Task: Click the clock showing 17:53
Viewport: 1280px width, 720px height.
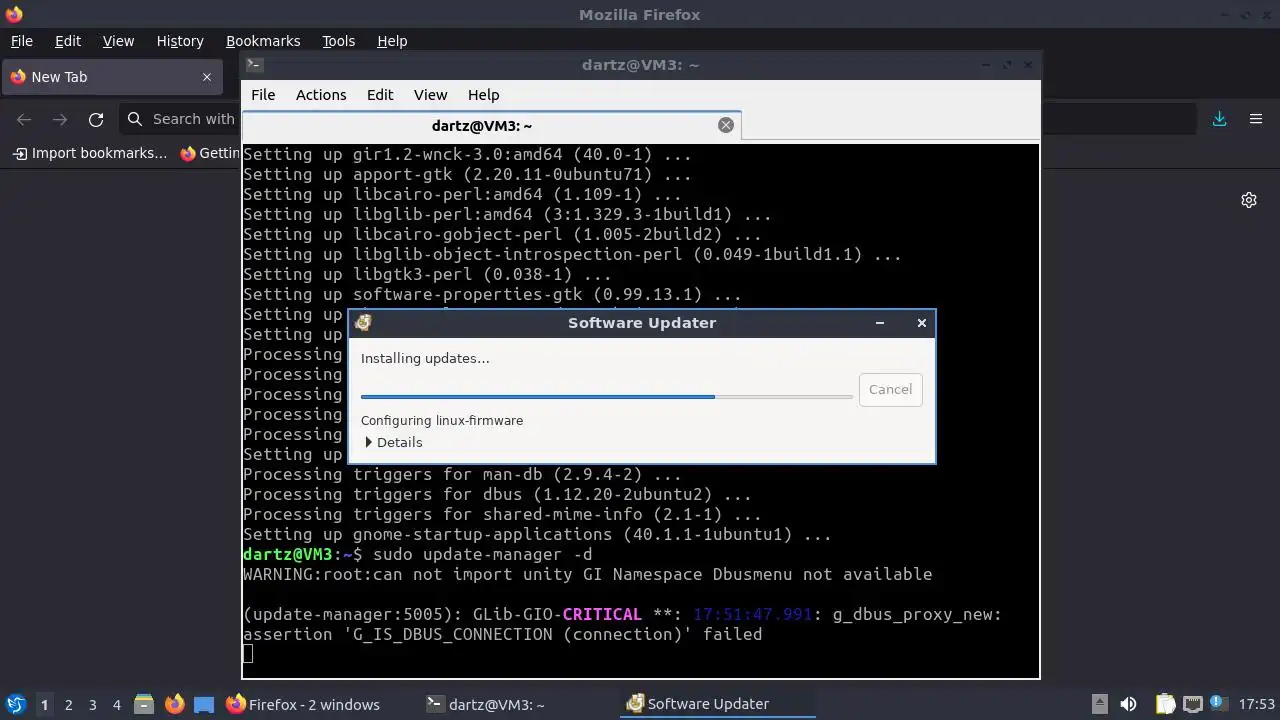Action: pyautogui.click(x=1257, y=704)
